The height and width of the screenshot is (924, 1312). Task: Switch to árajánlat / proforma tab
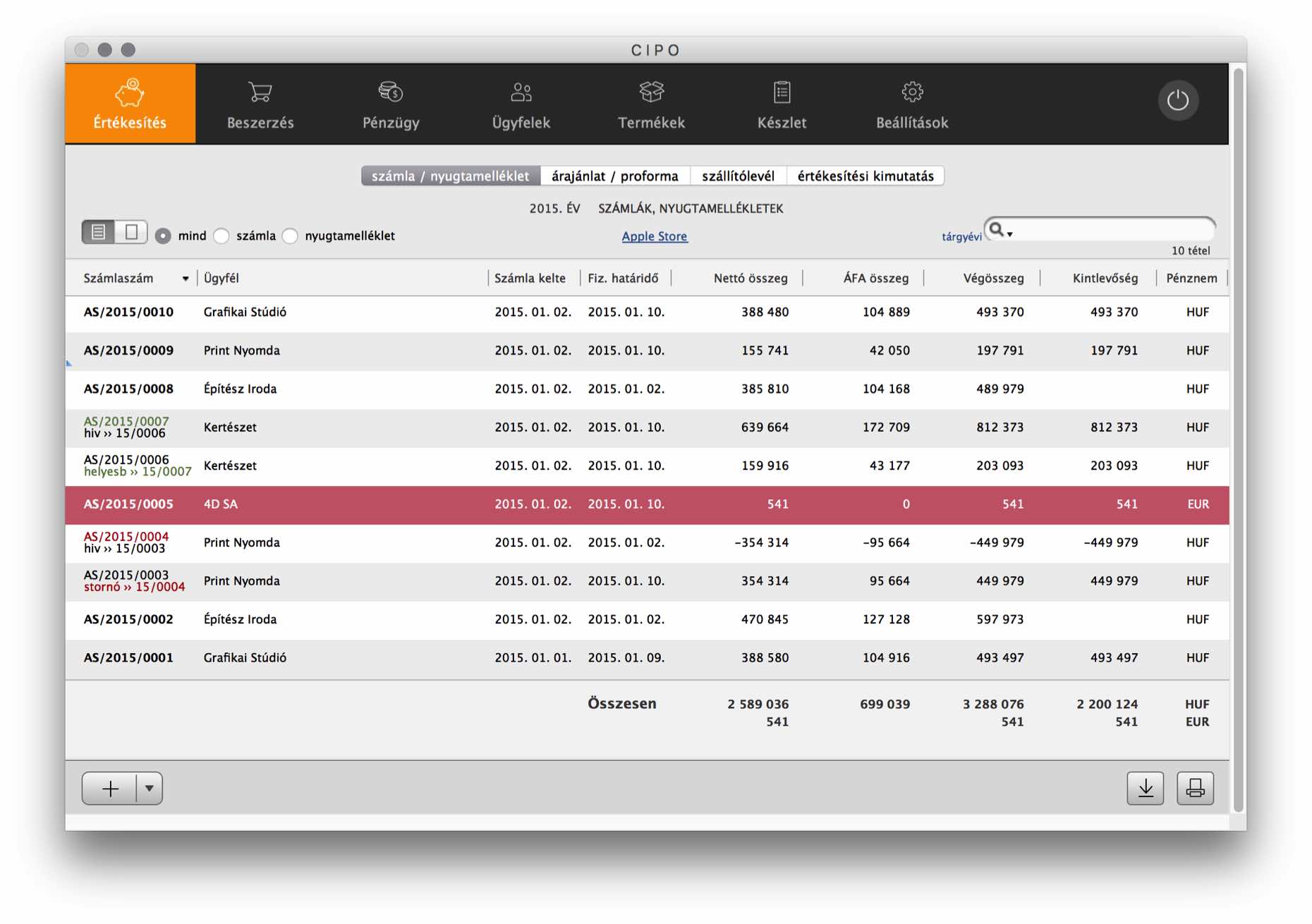(614, 176)
